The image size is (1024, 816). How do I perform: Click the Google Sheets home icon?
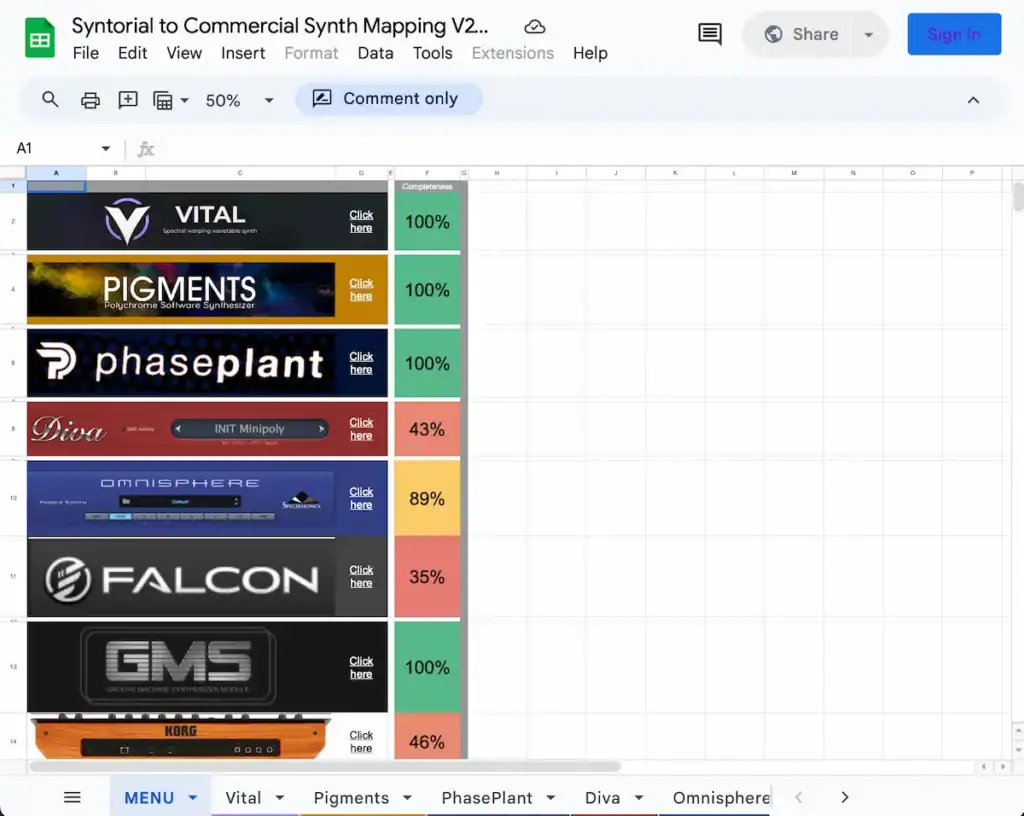click(40, 40)
